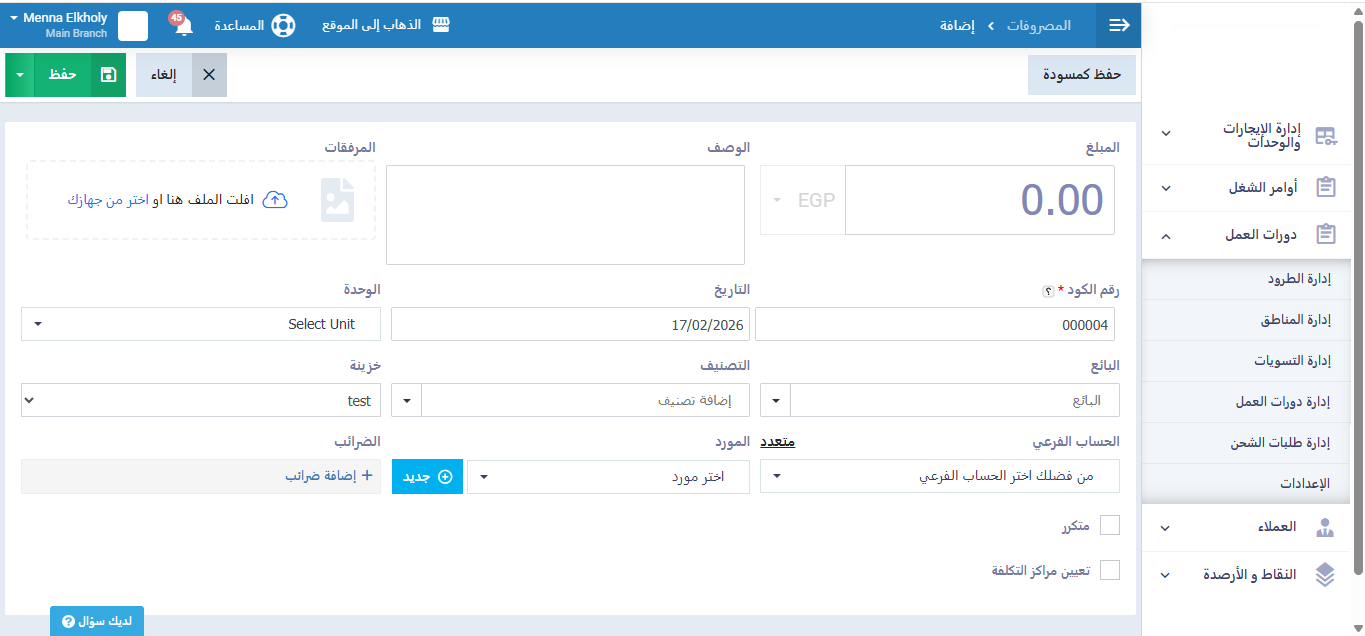Viewport: 1365px width, 636px height.
Task: Open the EGP currency dropdown
Action: point(803,200)
